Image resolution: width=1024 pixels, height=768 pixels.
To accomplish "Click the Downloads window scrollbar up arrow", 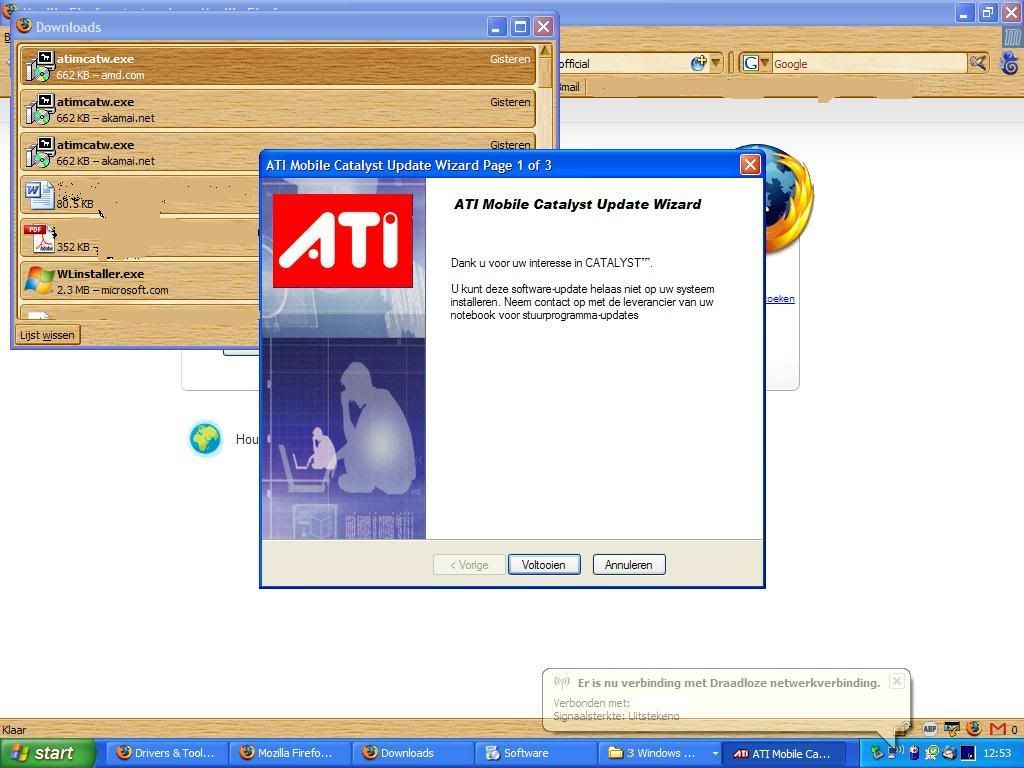I will [x=545, y=51].
